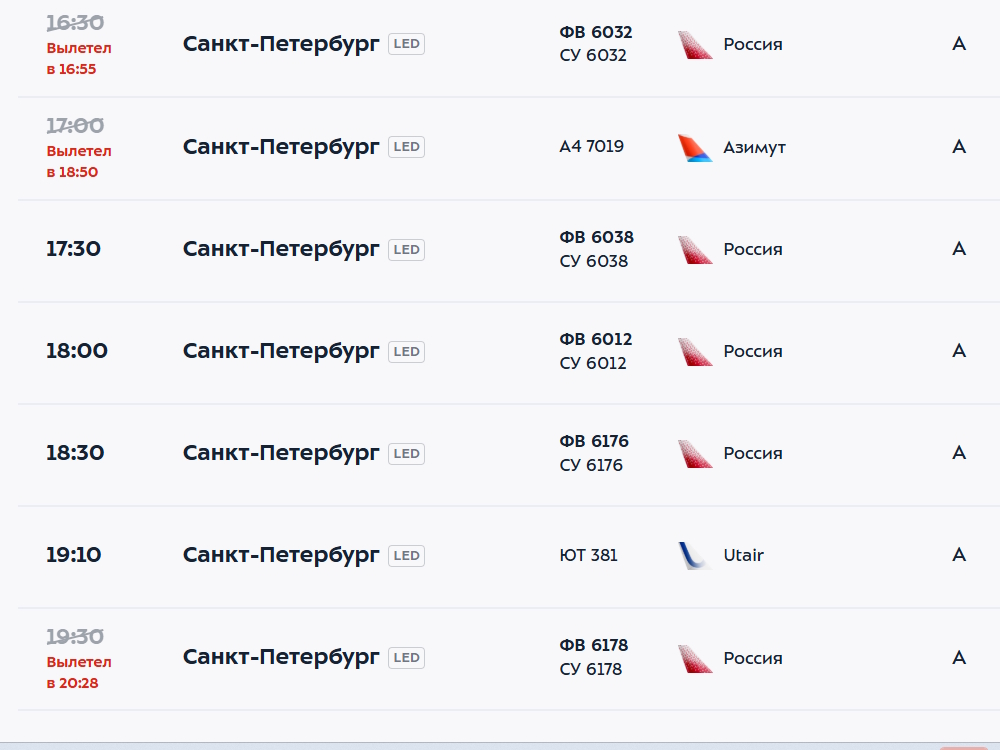Click the Россия logo for flight ФВ 6012

(695, 351)
